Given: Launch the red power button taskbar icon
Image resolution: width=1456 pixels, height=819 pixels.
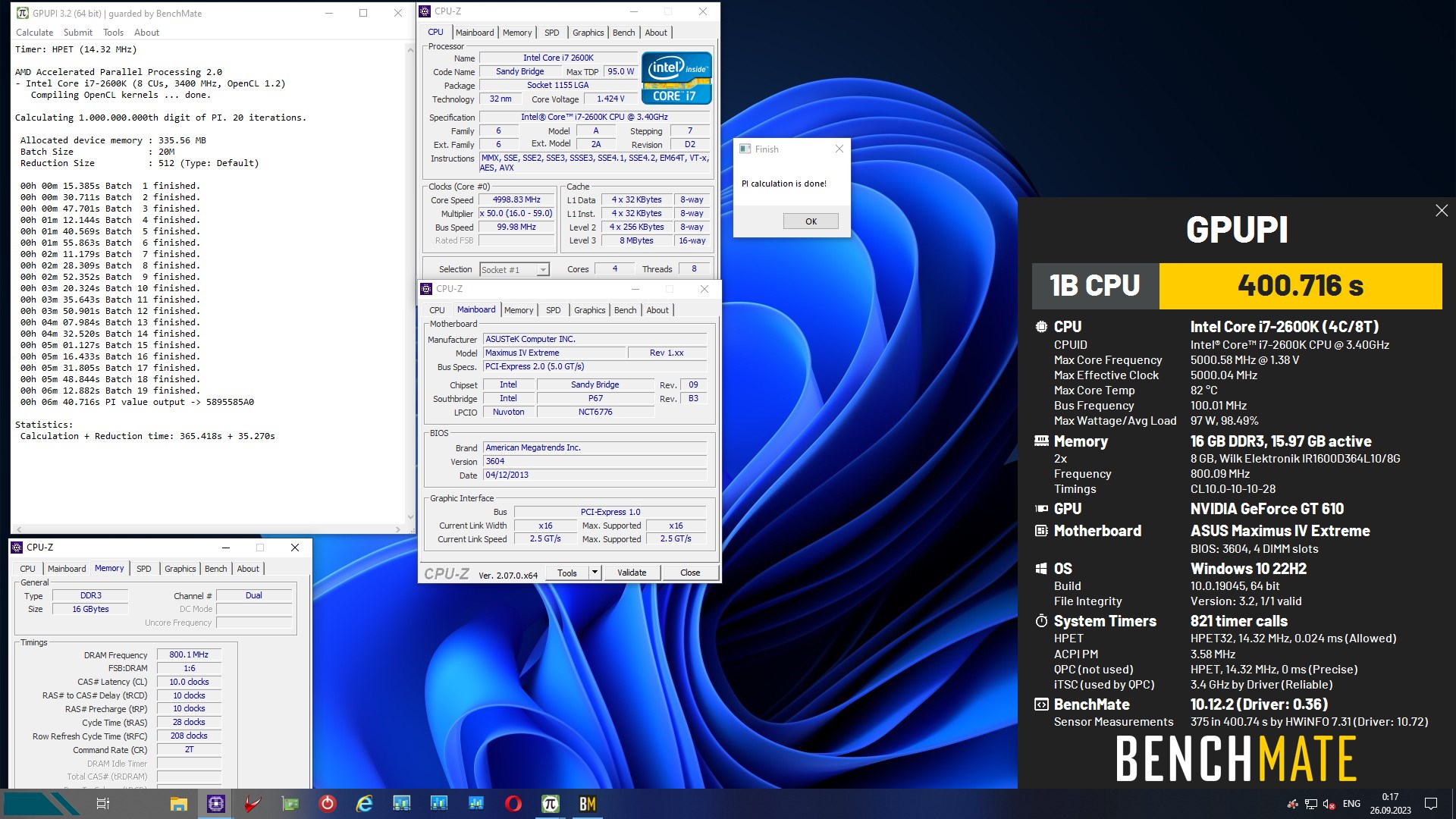Looking at the screenshot, I should click(328, 804).
